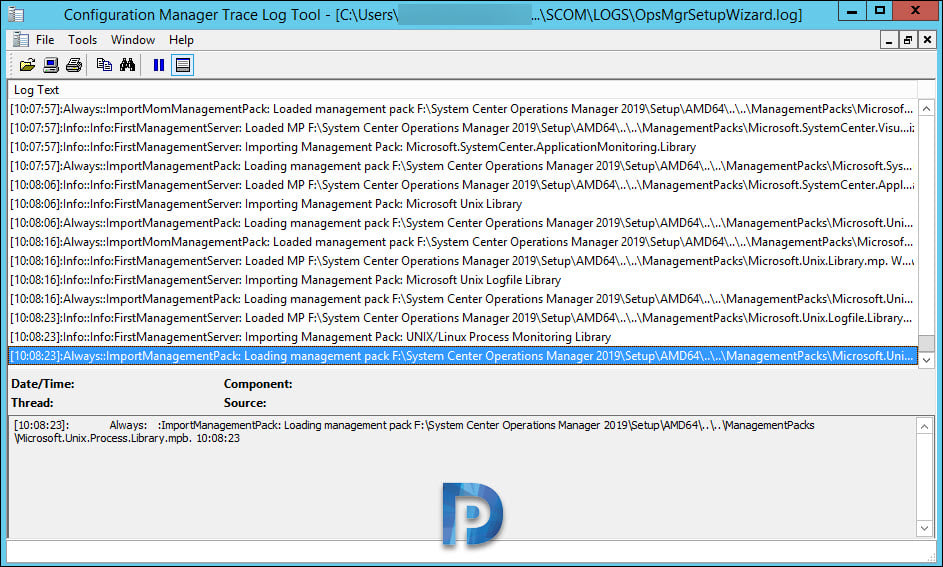The image size is (943, 567).
Task: Close the inner log document window
Action: [927, 40]
